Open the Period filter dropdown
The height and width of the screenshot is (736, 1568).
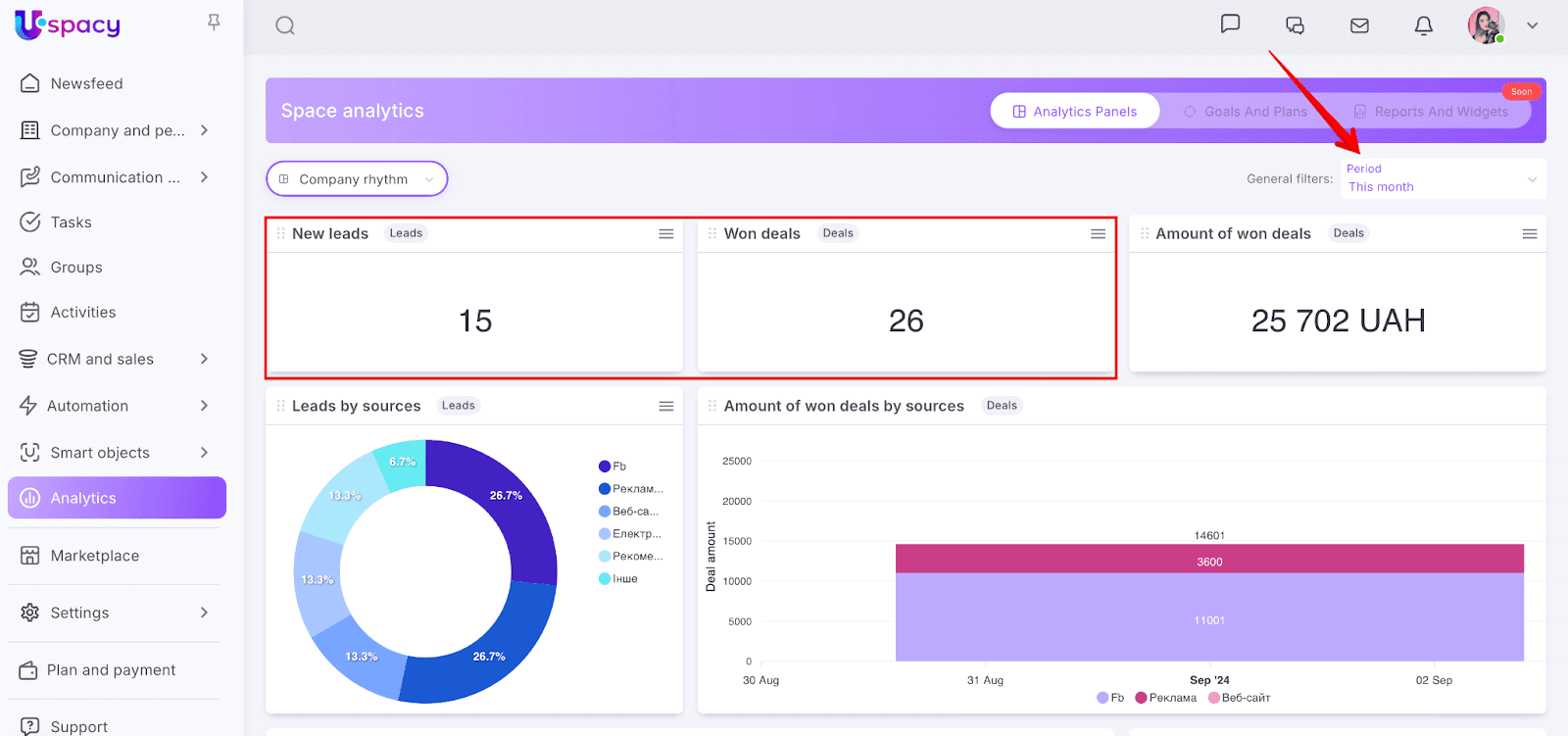[1442, 178]
